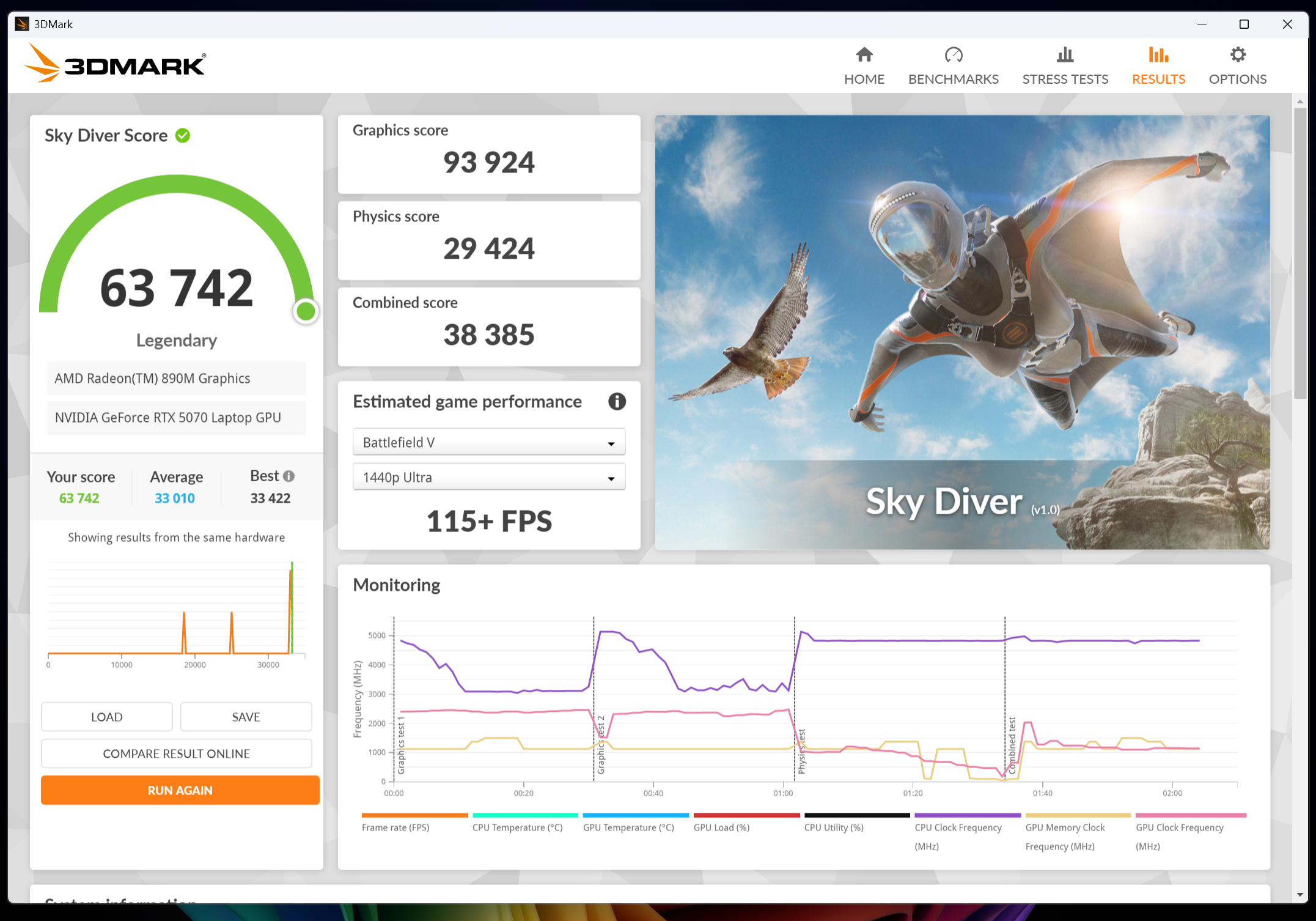Click the Sky Diver artwork thumbnail

(x=962, y=331)
